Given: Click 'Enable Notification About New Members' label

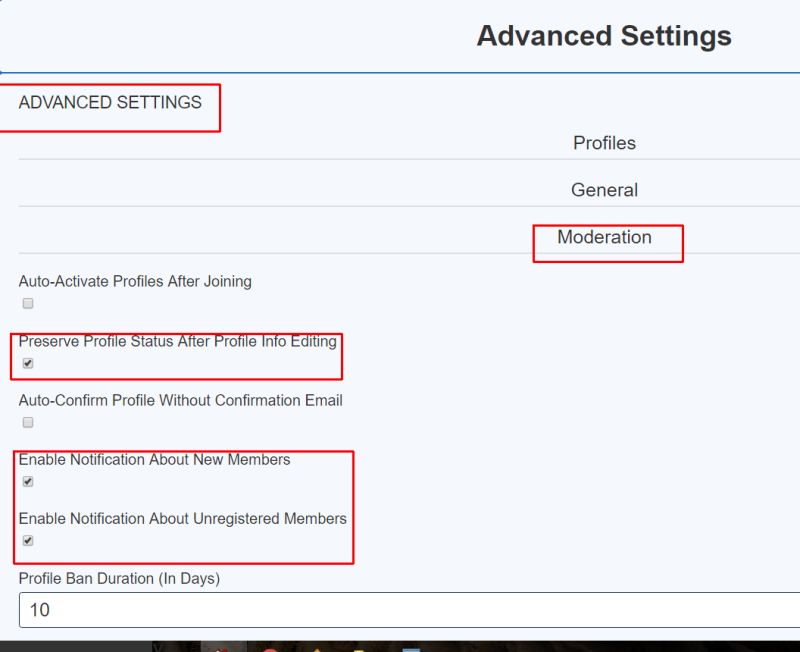Looking at the screenshot, I should (154, 459).
